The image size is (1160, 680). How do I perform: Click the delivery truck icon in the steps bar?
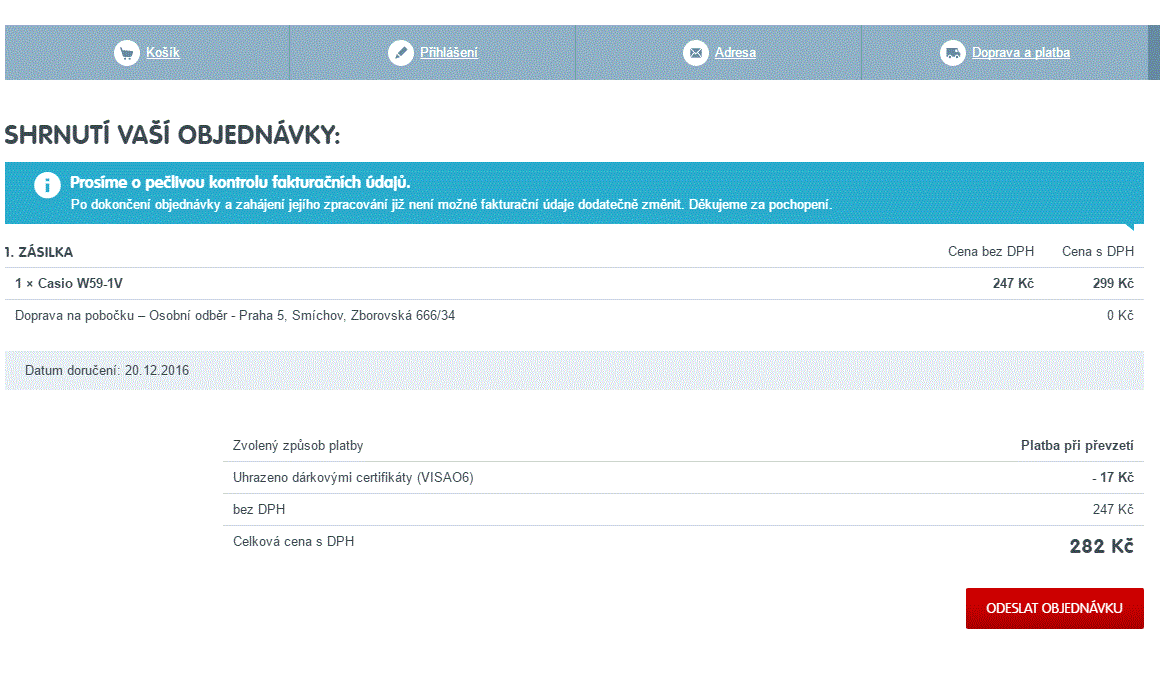[953, 53]
